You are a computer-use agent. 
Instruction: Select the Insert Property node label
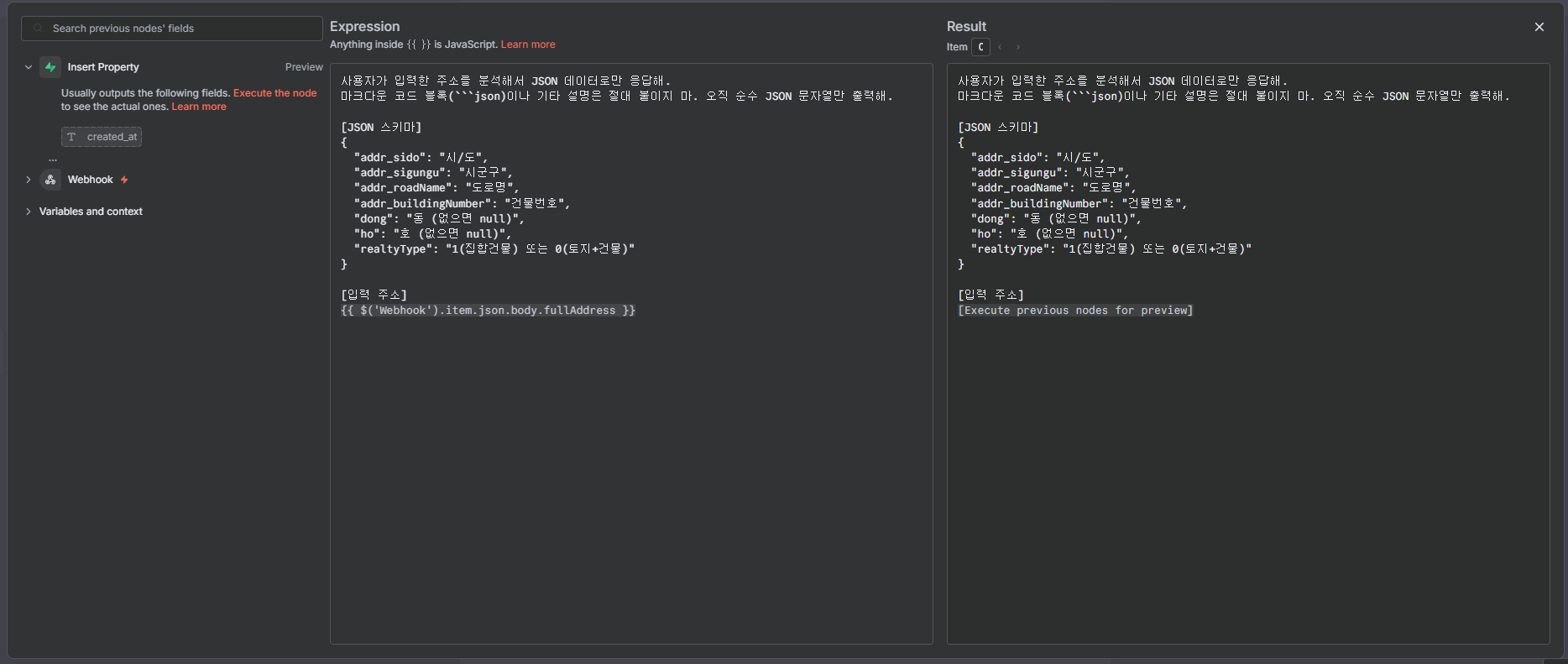pyautogui.click(x=103, y=67)
